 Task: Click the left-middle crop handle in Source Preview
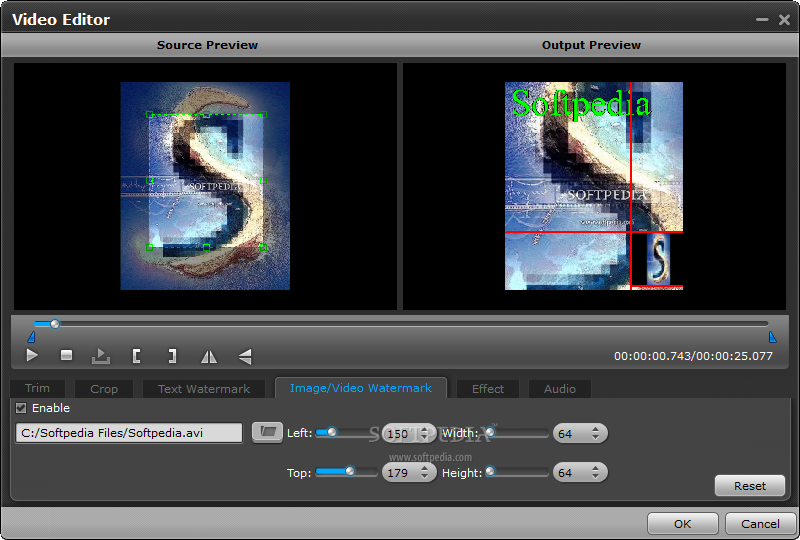point(149,180)
